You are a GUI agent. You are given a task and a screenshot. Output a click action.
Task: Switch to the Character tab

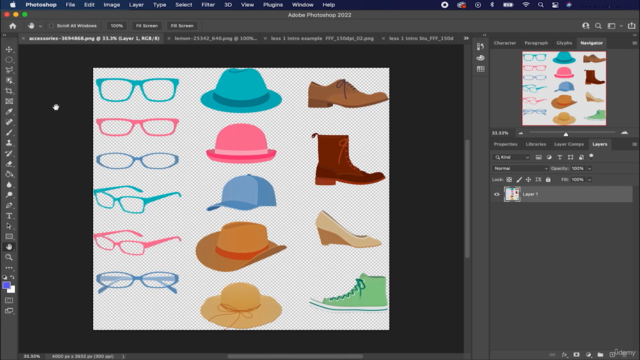point(504,43)
